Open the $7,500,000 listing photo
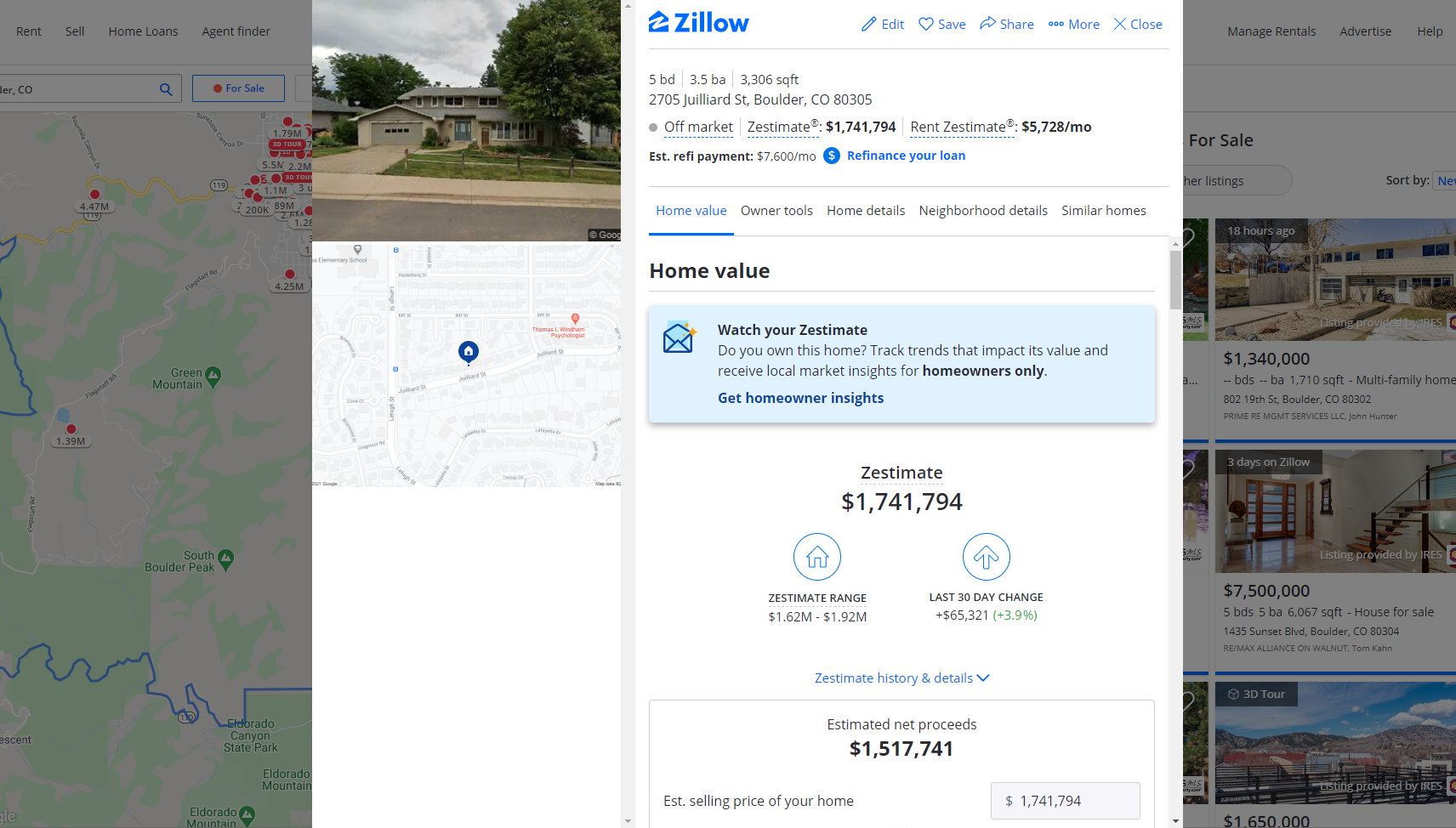Image resolution: width=1456 pixels, height=828 pixels. coord(1335,511)
